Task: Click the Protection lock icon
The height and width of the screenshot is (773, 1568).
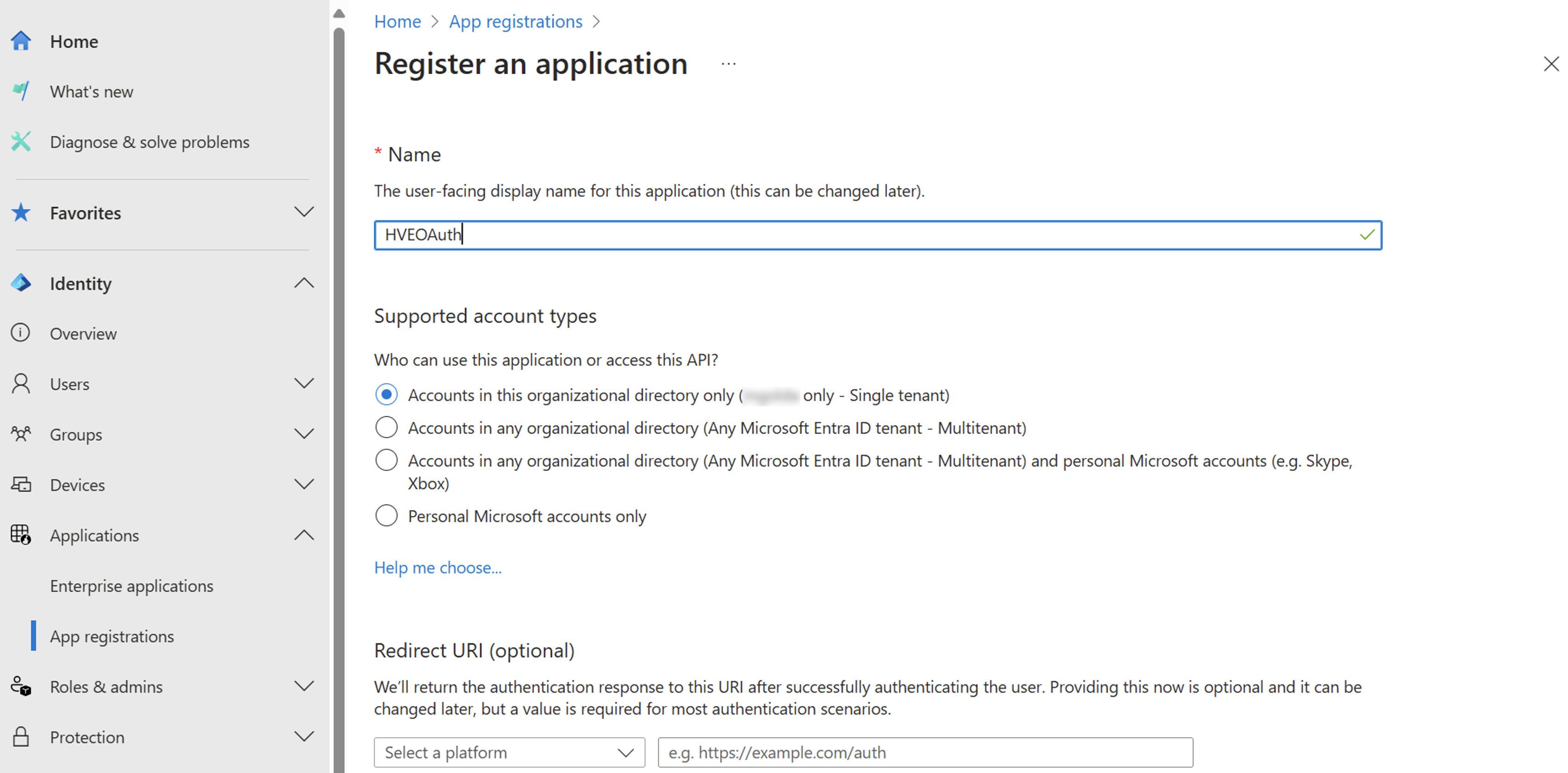Action: pos(21,736)
